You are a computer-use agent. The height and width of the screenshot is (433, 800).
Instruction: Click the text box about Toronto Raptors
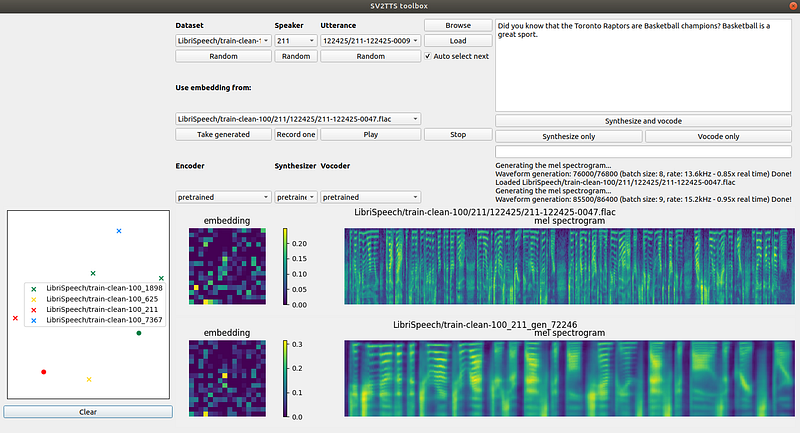643,63
